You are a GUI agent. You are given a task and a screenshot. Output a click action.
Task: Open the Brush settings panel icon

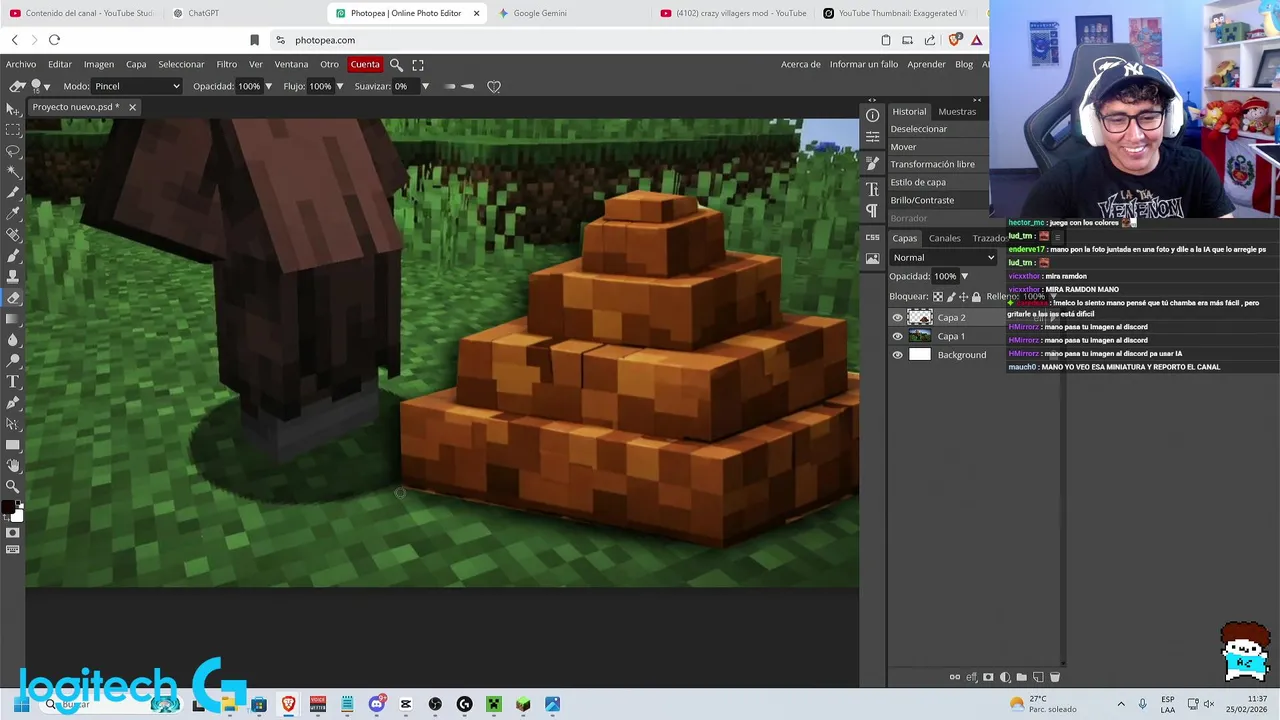tap(872, 163)
